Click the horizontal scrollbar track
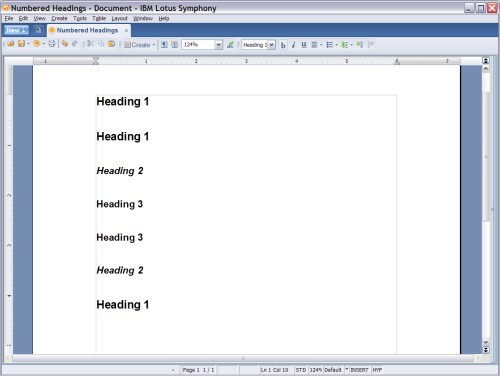 coord(243,358)
